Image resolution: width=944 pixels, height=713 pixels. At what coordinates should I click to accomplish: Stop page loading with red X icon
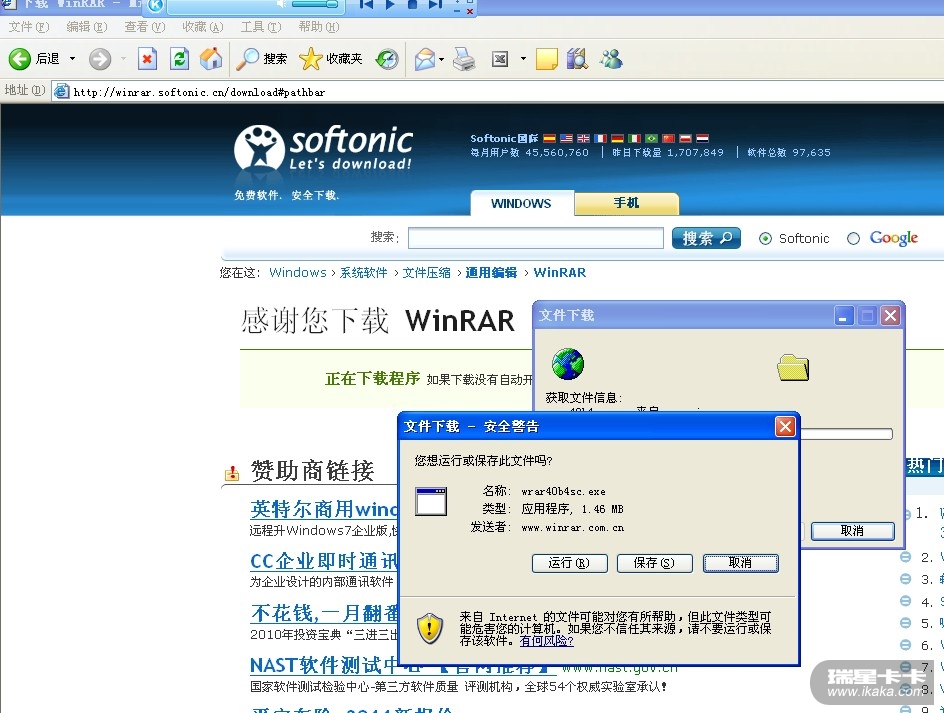point(148,59)
